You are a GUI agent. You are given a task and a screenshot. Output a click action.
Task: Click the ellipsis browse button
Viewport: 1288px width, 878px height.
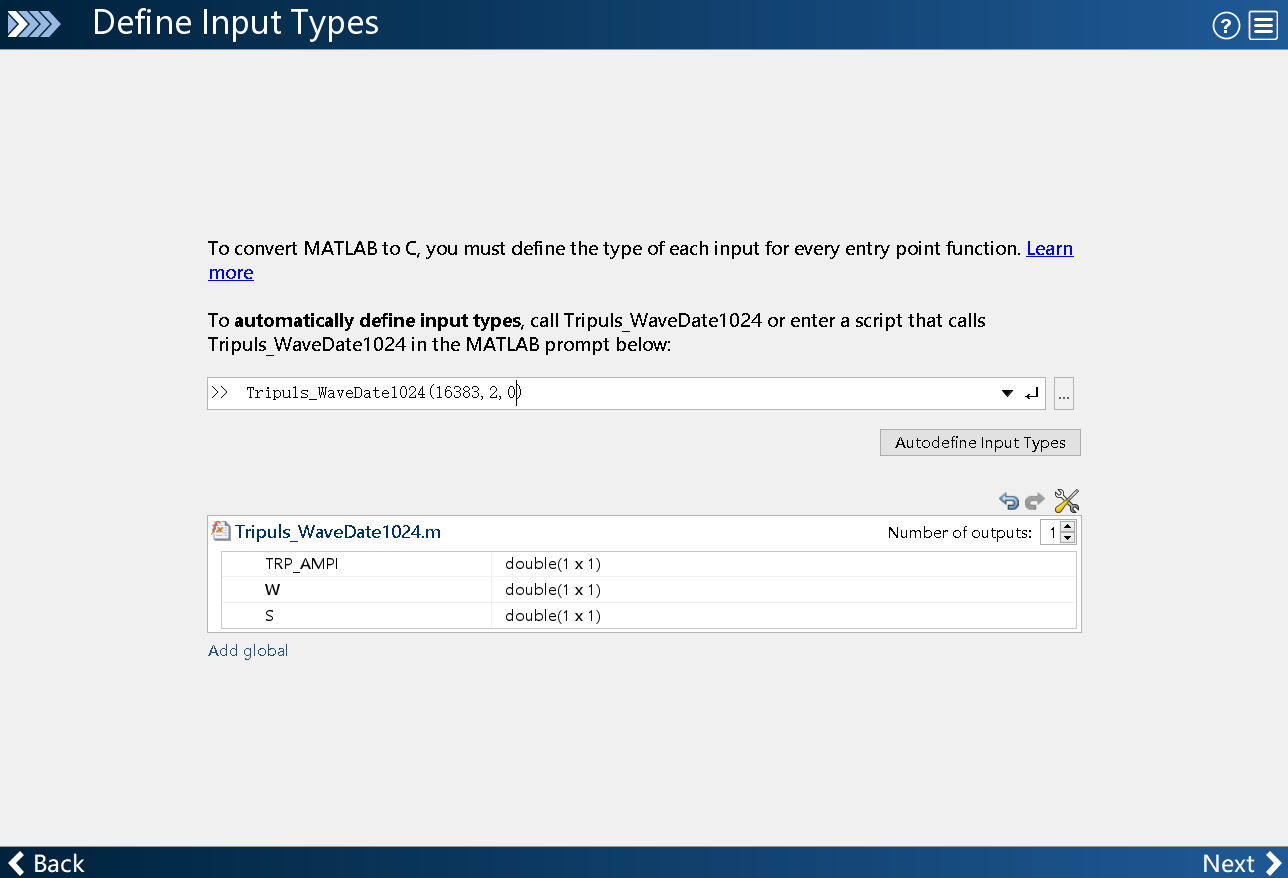coord(1064,394)
